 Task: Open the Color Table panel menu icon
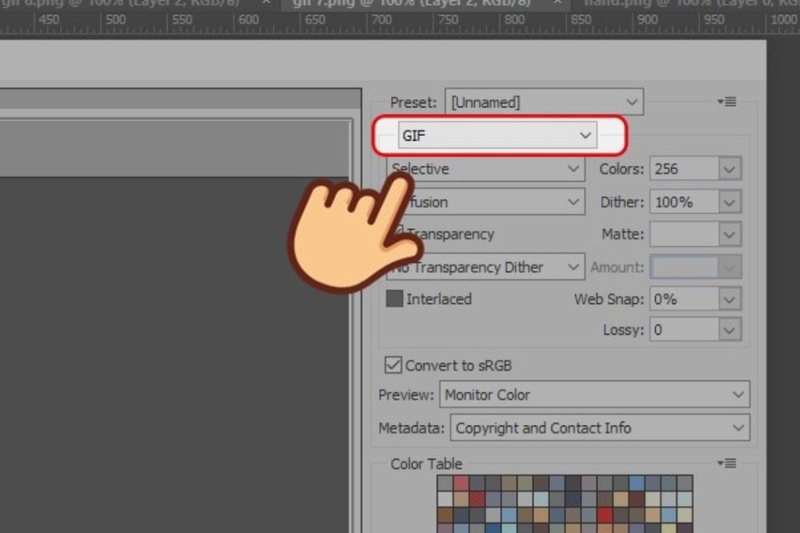click(727, 463)
